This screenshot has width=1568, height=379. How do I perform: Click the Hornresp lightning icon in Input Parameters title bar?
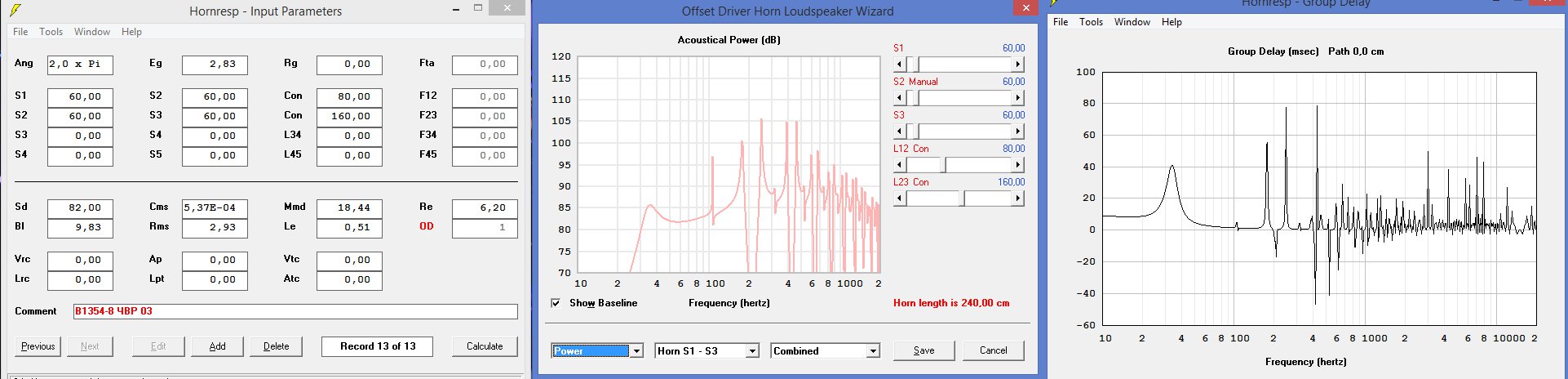16,10
